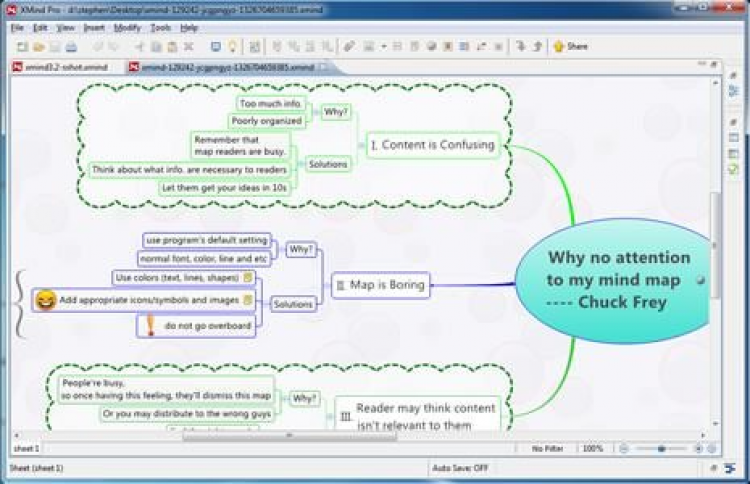Click the horizontal scrollbar thumb
The height and width of the screenshot is (484, 750).
tap(289, 436)
